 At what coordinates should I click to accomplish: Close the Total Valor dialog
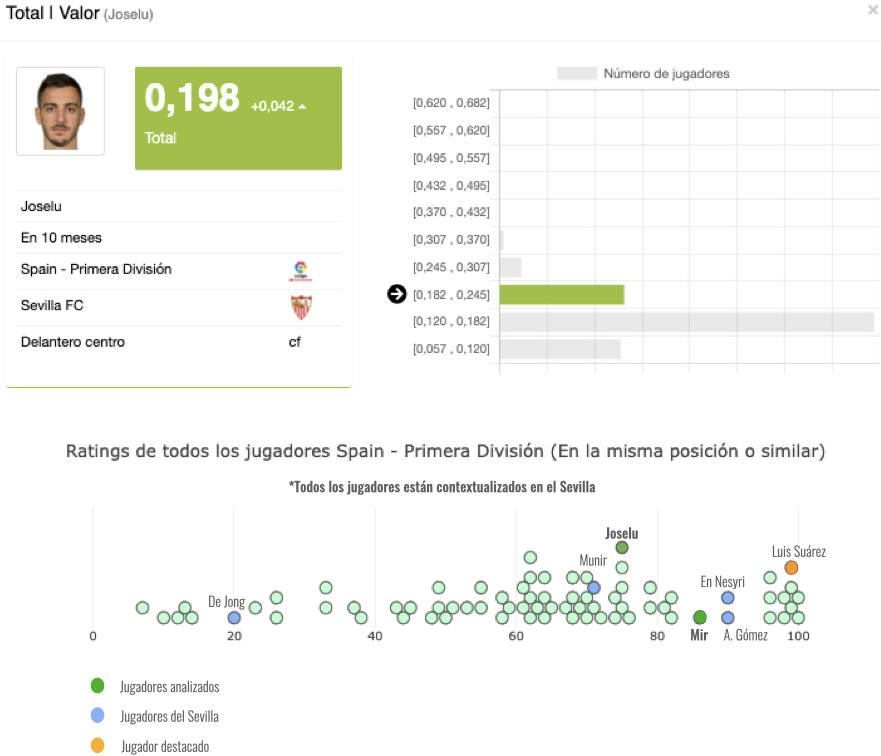pyautogui.click(x=872, y=10)
